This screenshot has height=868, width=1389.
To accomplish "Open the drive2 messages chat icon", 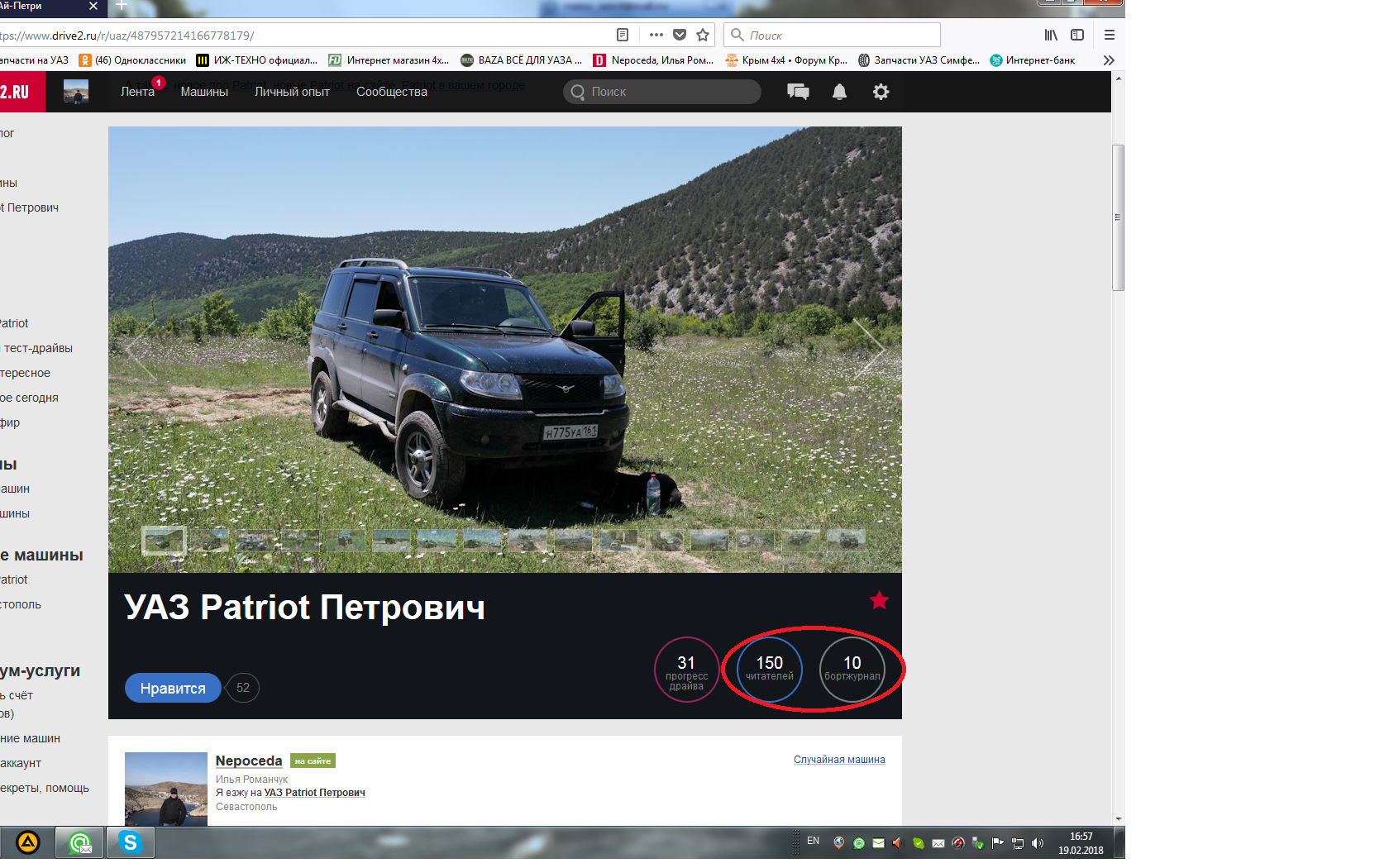I will coord(798,92).
